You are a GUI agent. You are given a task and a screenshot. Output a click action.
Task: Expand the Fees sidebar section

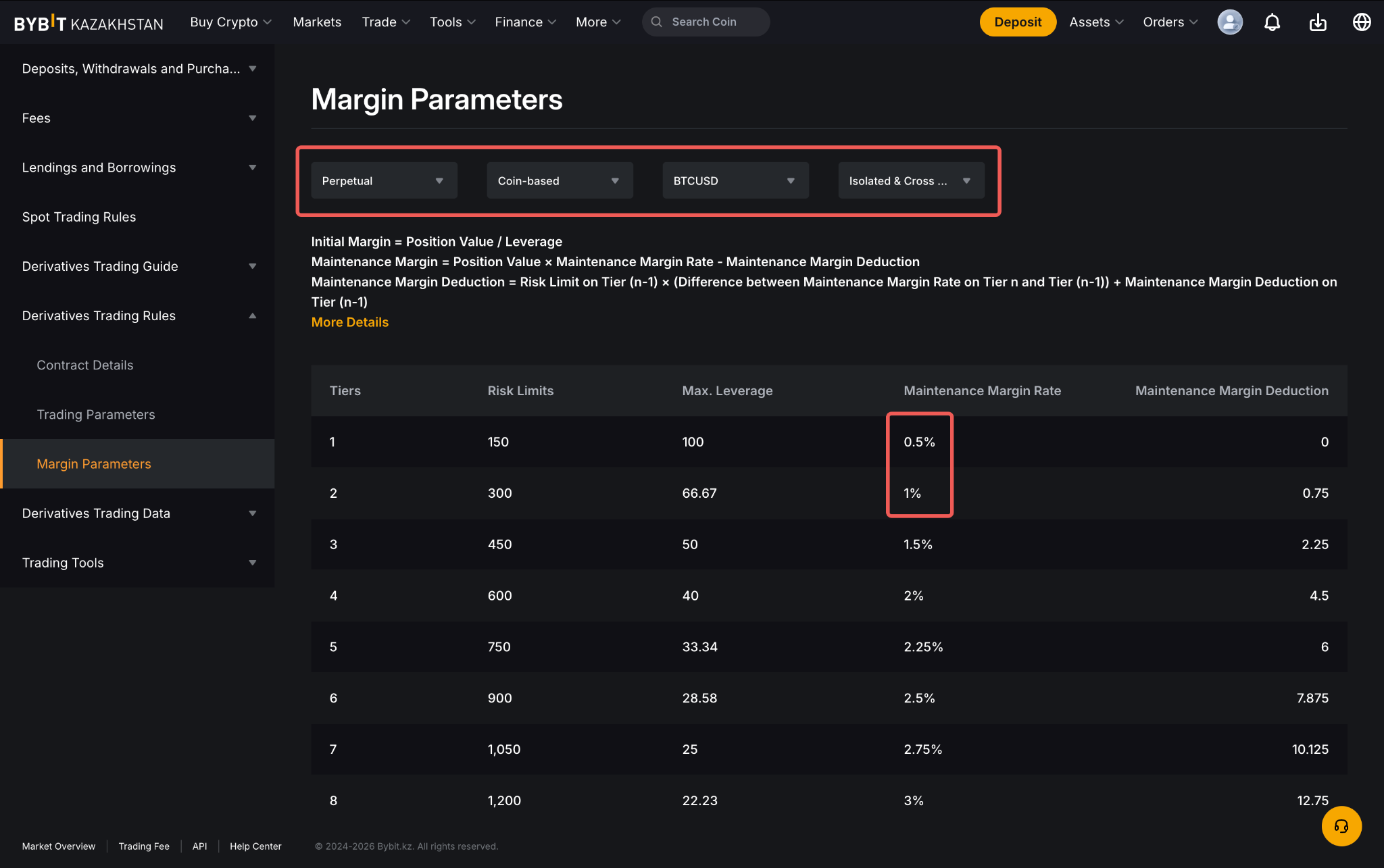138,118
